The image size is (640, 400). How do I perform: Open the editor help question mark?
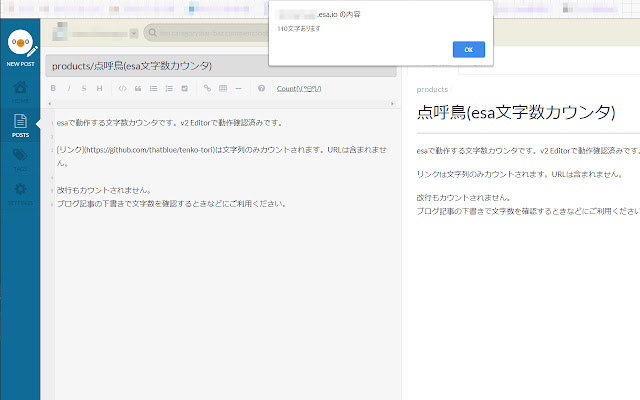pos(261,88)
